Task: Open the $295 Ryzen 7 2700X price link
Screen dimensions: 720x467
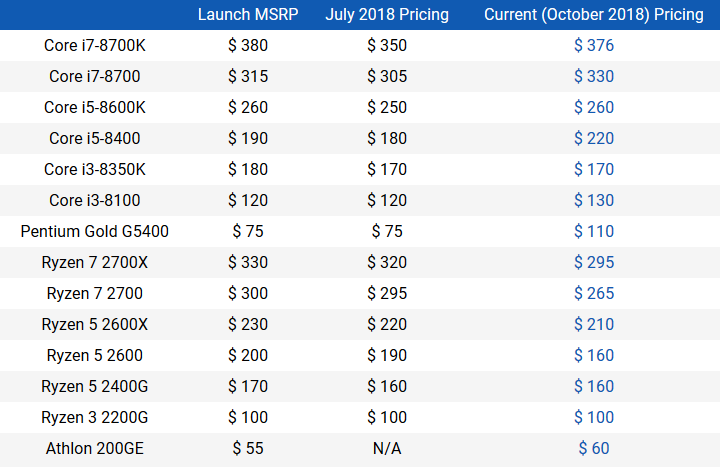Action: pyautogui.click(x=594, y=263)
